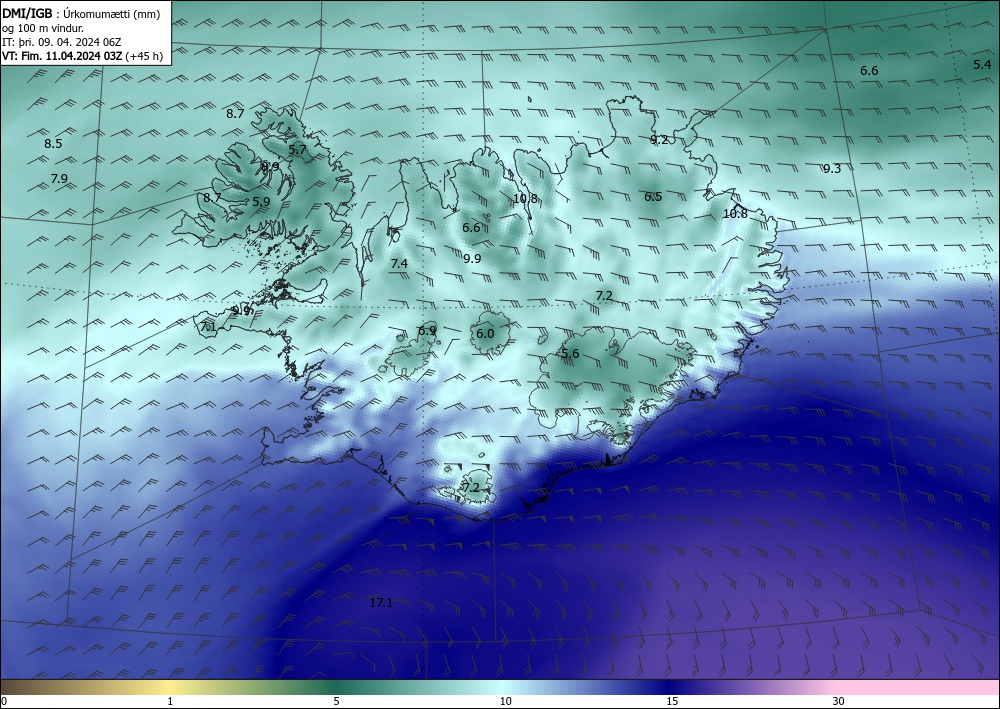Click the '5' label on the color scale

coord(336,701)
